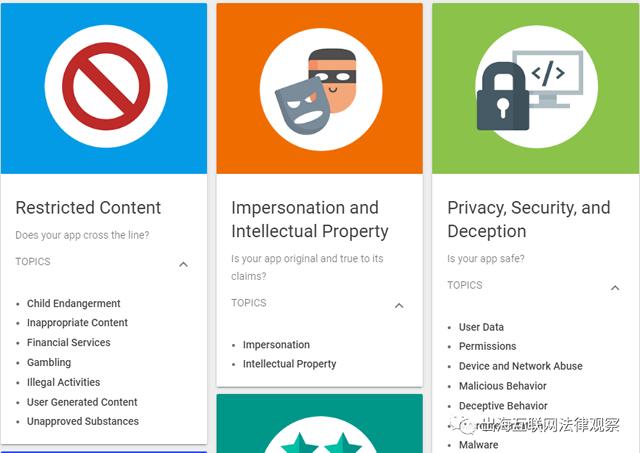Select the Financial Services topic
640x453 pixels.
pos(69,342)
